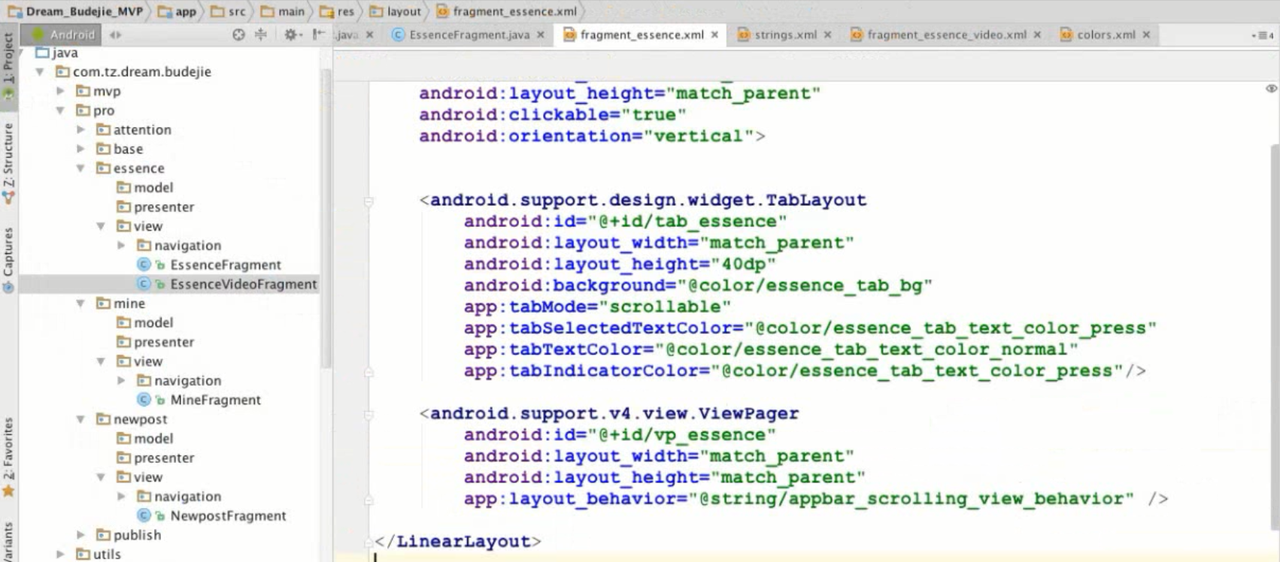Hide the Project panel with the hide icon

pyautogui.click(x=319, y=34)
